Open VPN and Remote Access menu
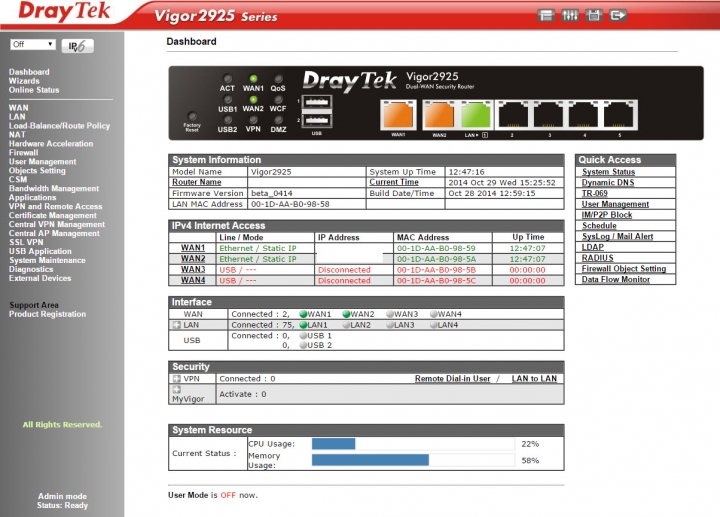720x517 pixels. point(56,206)
